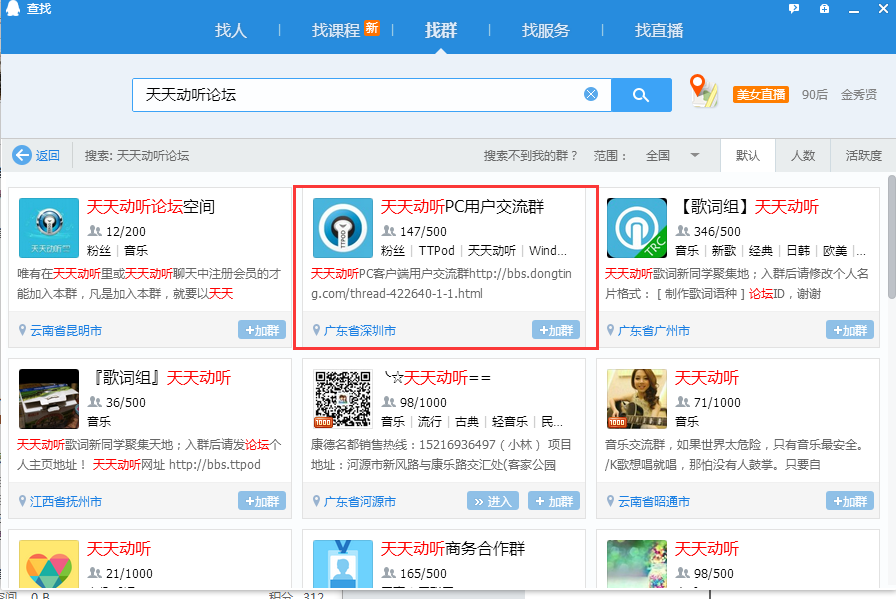Clear the search text with the X icon
The image size is (896, 599).
click(x=591, y=94)
